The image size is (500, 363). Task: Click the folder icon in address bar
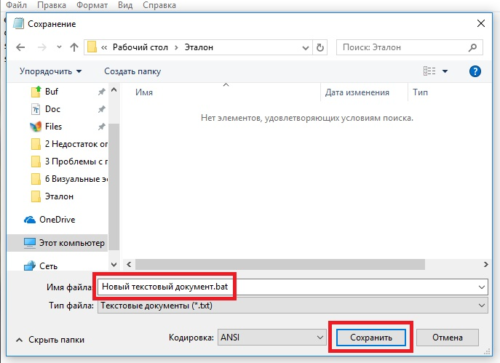point(92,47)
